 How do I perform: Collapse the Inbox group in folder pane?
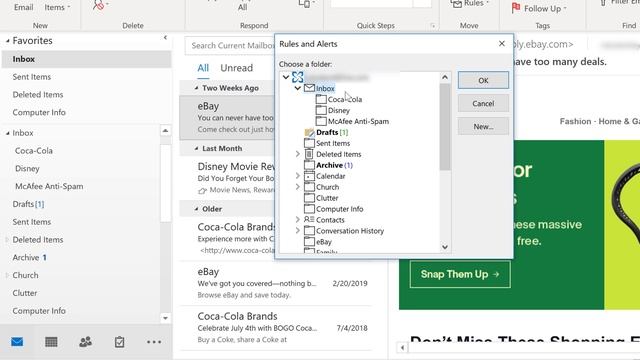point(7,133)
